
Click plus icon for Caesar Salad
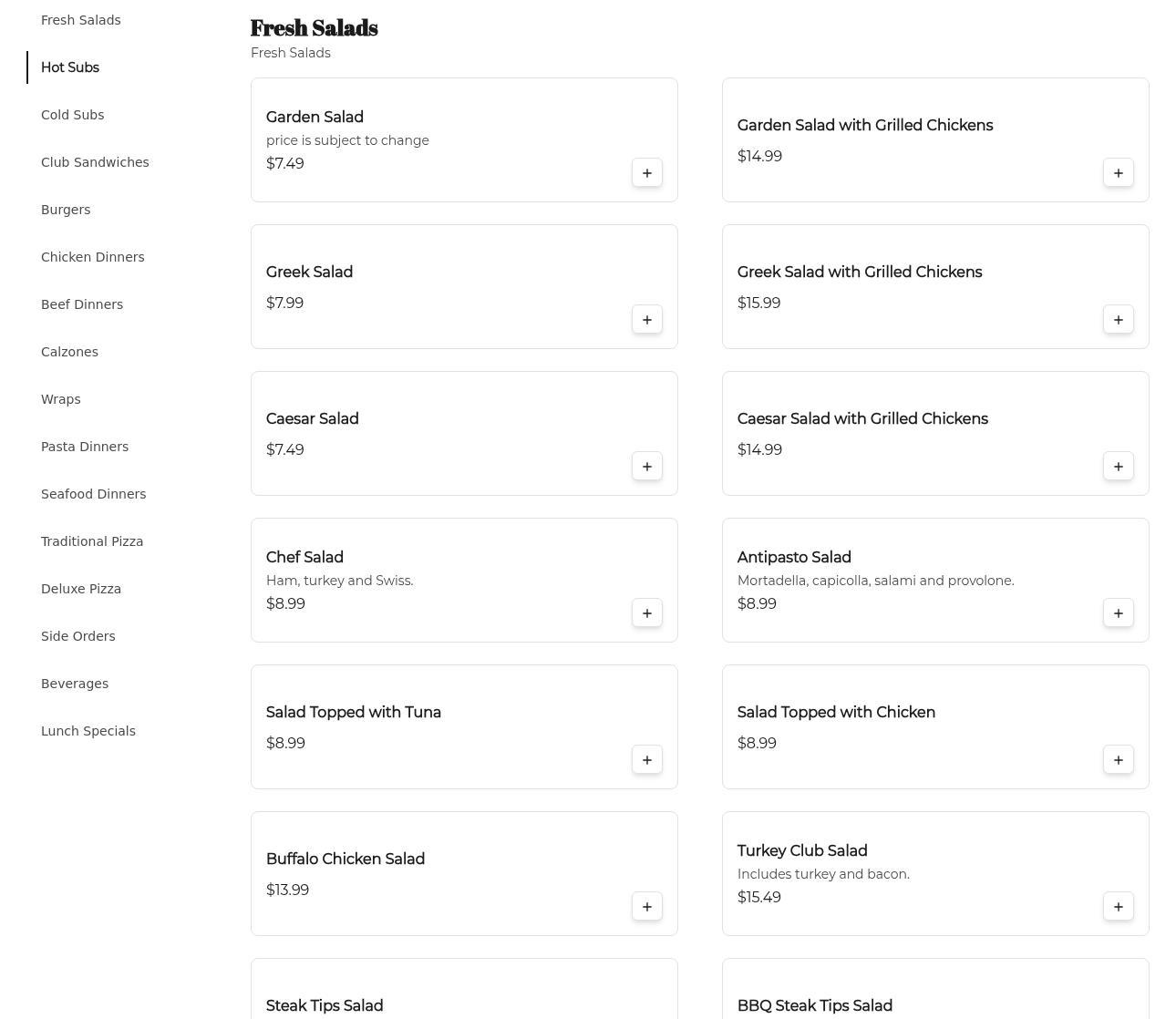coord(647,467)
